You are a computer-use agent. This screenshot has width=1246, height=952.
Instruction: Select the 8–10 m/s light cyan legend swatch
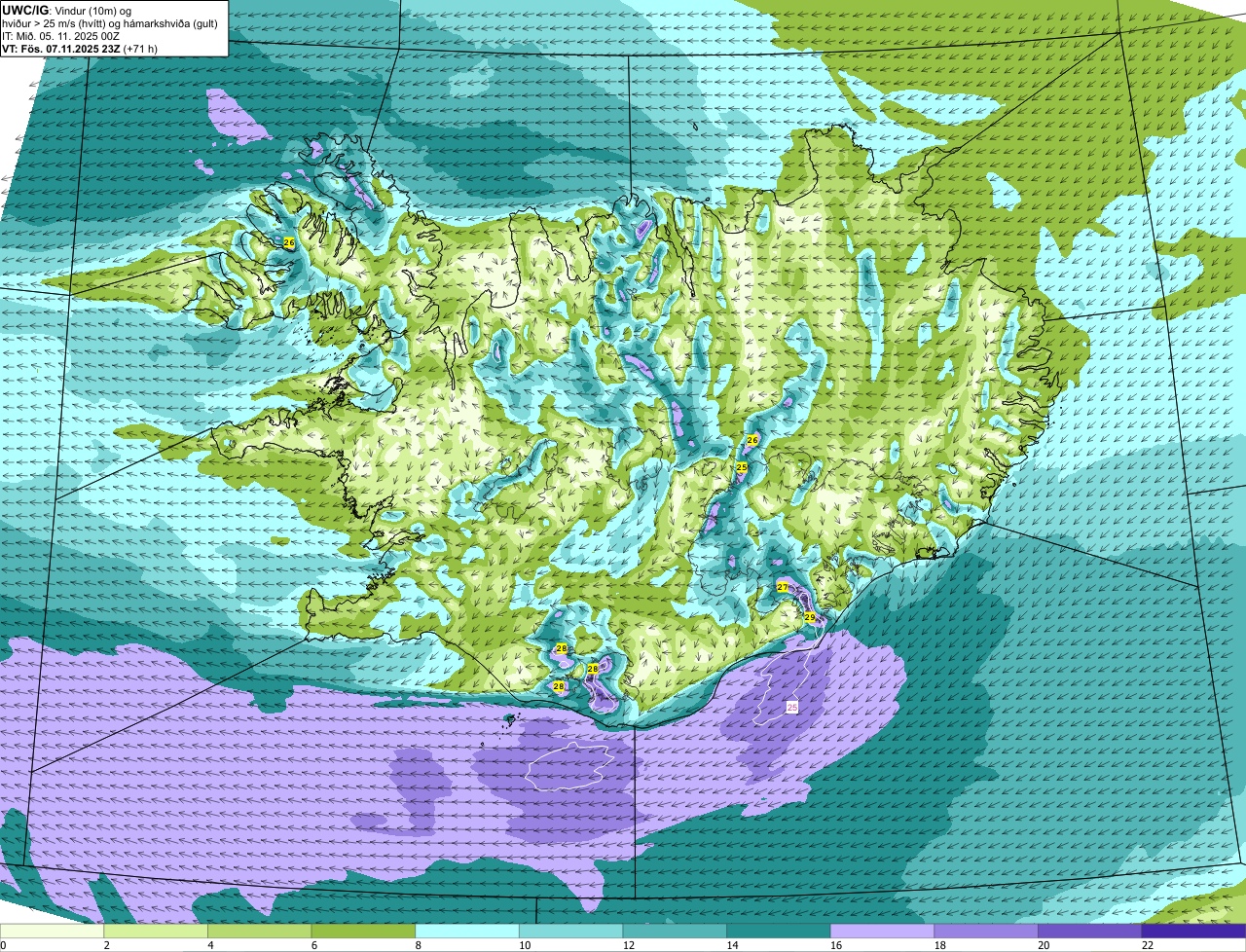(x=467, y=931)
